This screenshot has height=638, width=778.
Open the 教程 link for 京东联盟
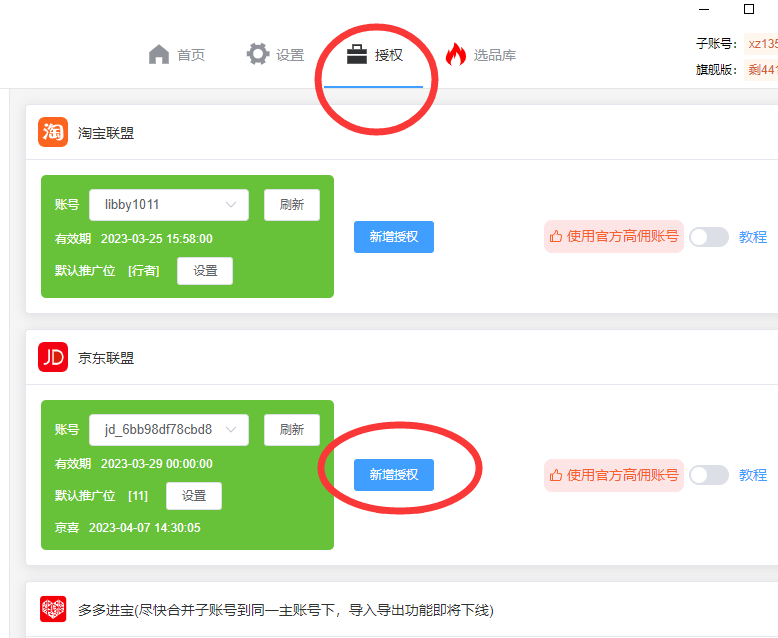[x=753, y=475]
